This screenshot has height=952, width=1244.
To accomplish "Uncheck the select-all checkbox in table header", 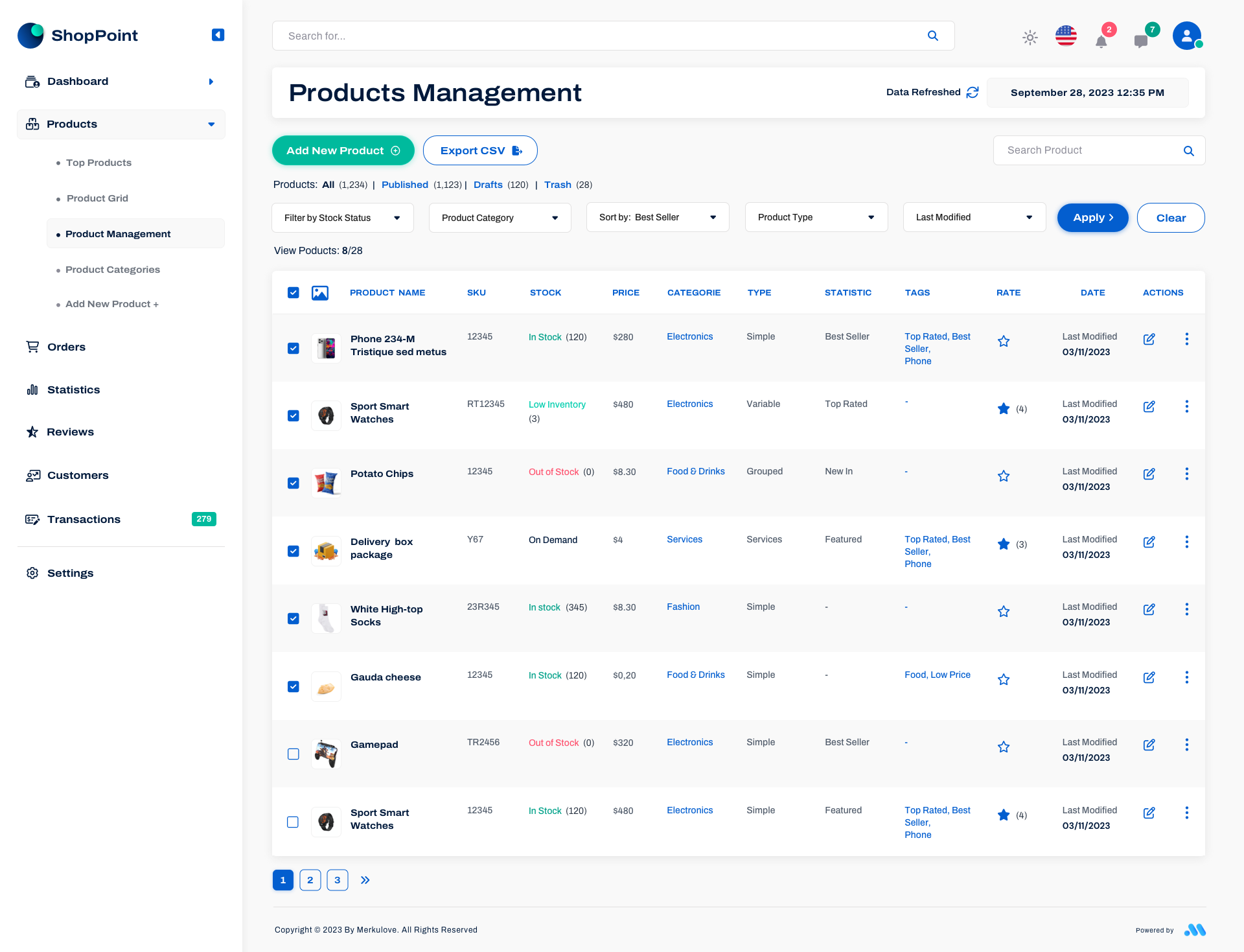I will 293,292.
